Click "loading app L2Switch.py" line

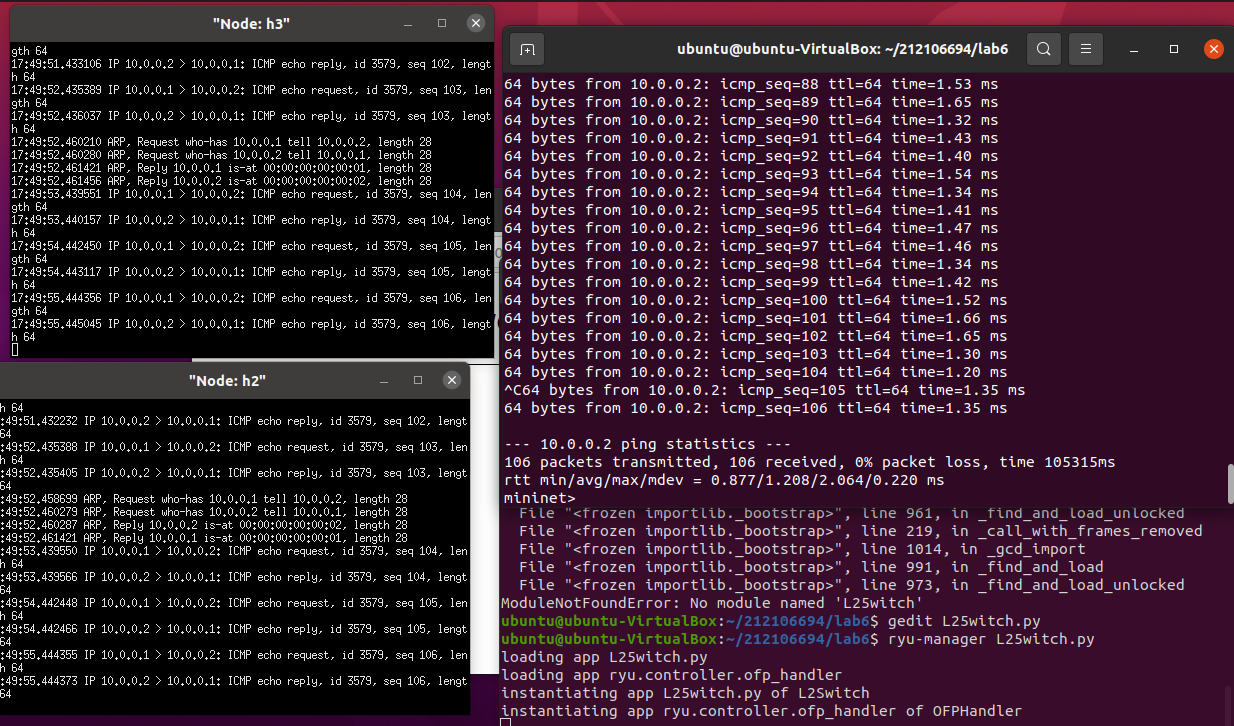point(604,657)
